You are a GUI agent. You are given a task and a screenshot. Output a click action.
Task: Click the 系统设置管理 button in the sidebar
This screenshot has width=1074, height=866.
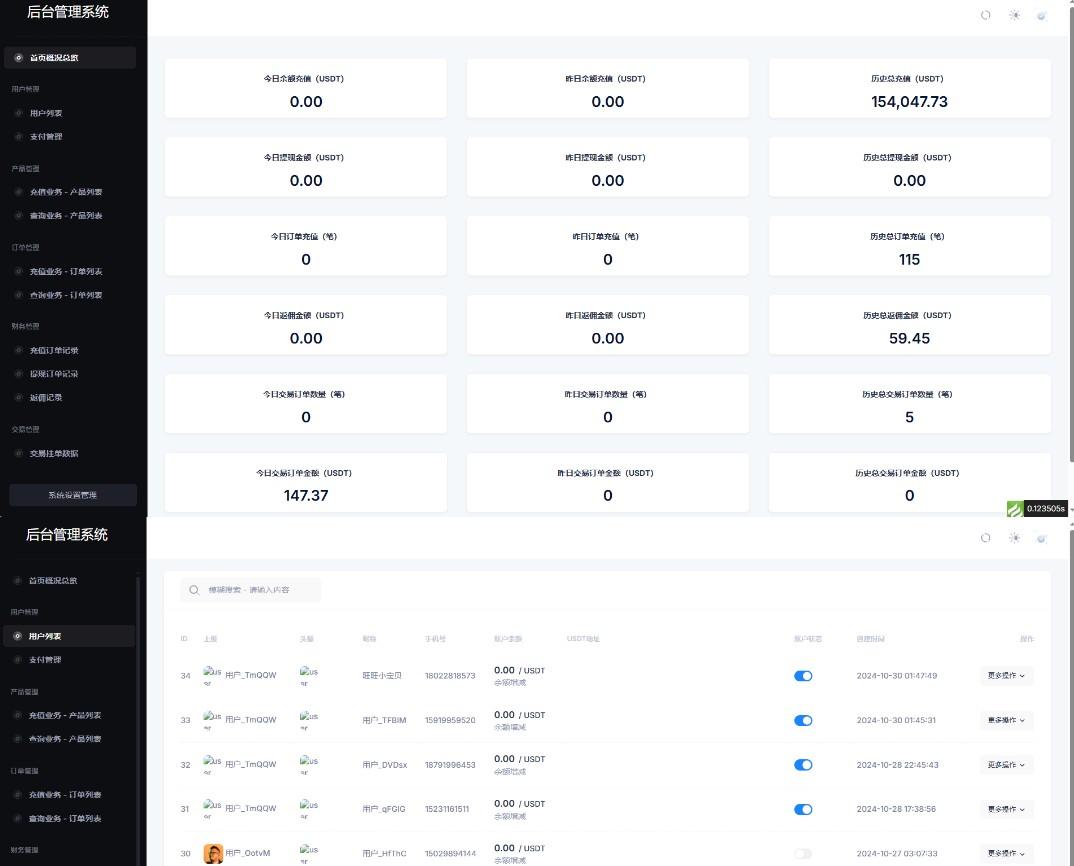point(73,495)
